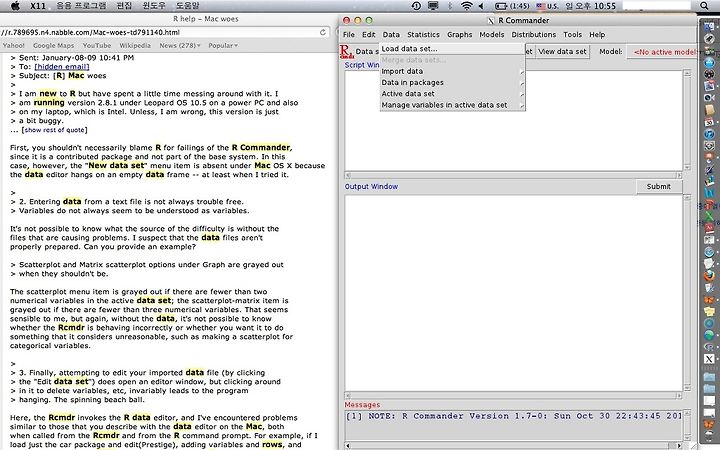Click the View data set button

click(x=562, y=51)
